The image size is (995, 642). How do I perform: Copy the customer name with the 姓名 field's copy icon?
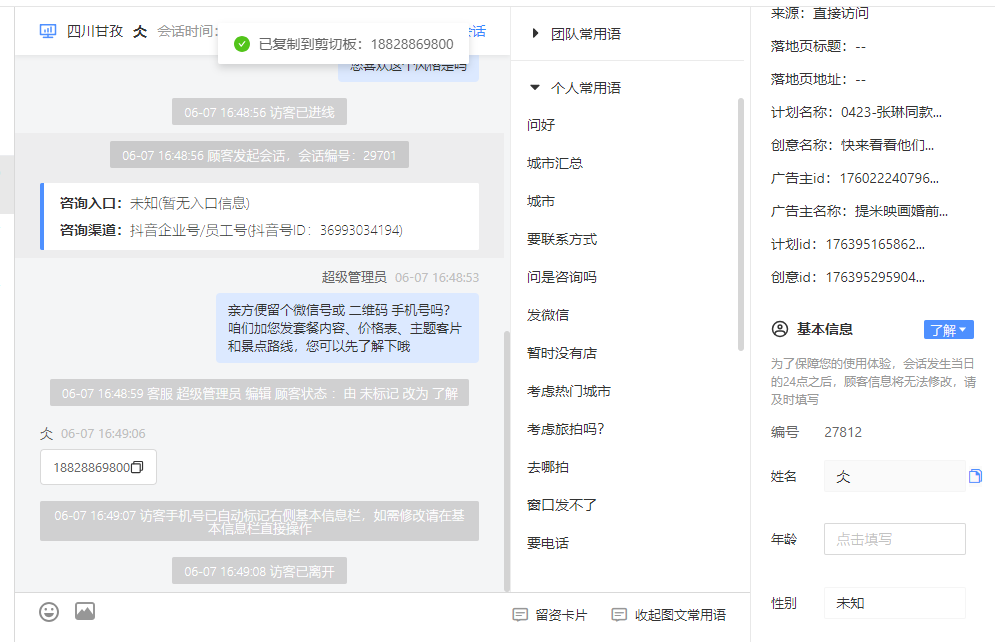[975, 476]
